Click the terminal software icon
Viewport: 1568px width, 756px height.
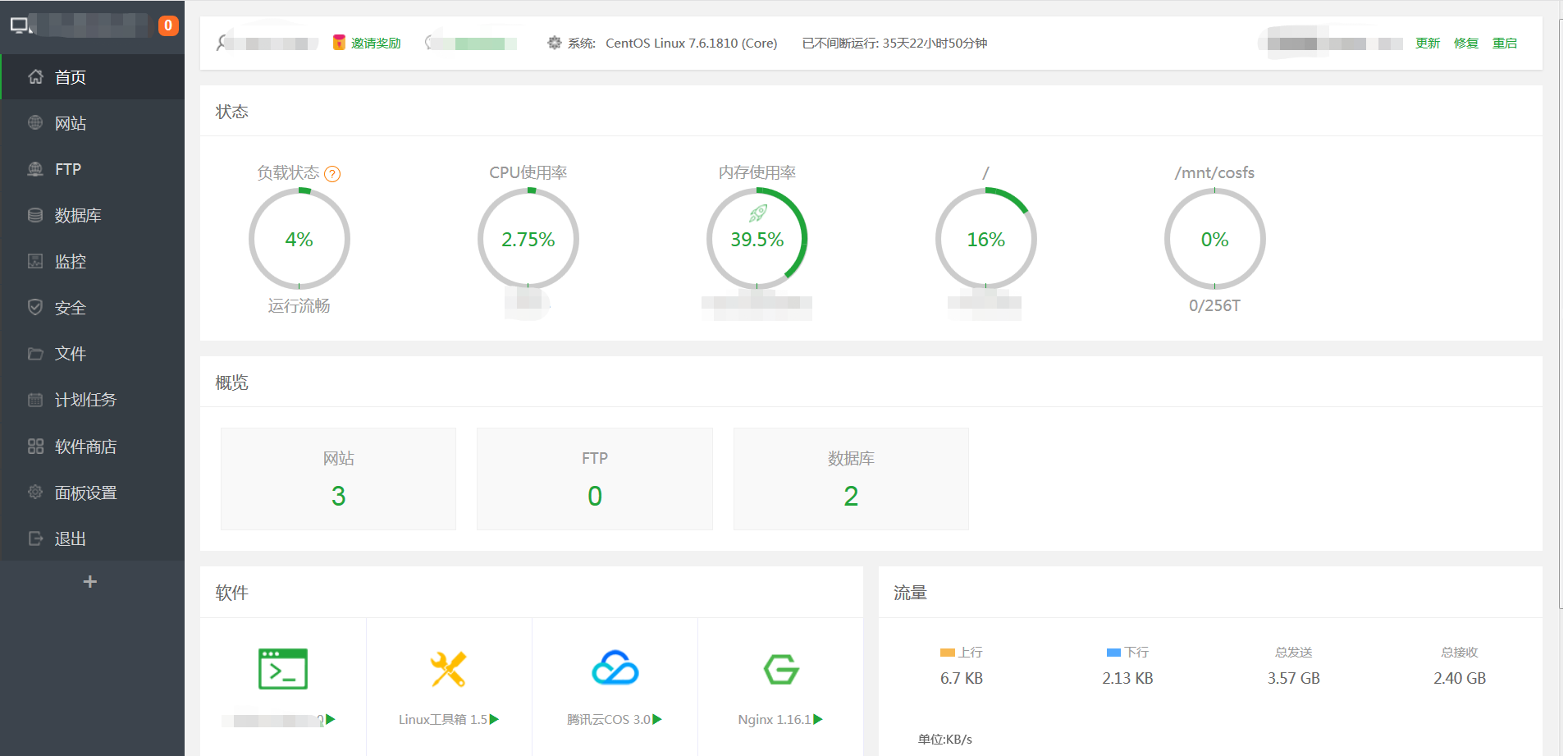point(283,669)
